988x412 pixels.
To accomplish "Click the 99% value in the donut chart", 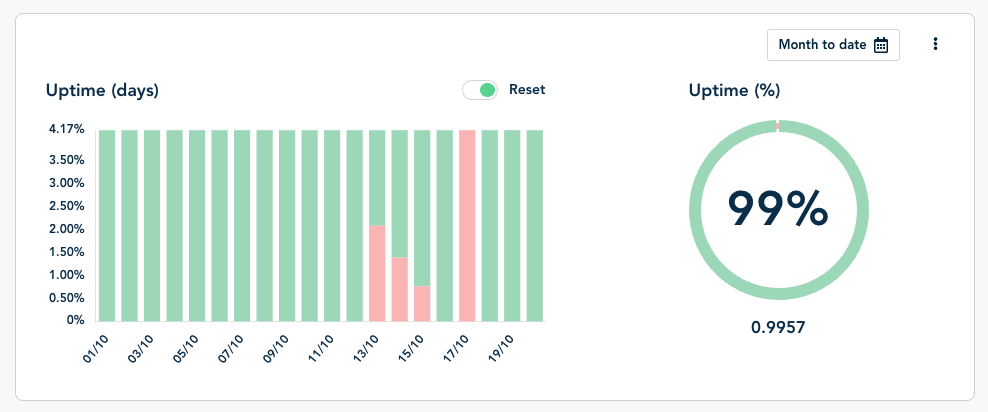I will [777, 209].
